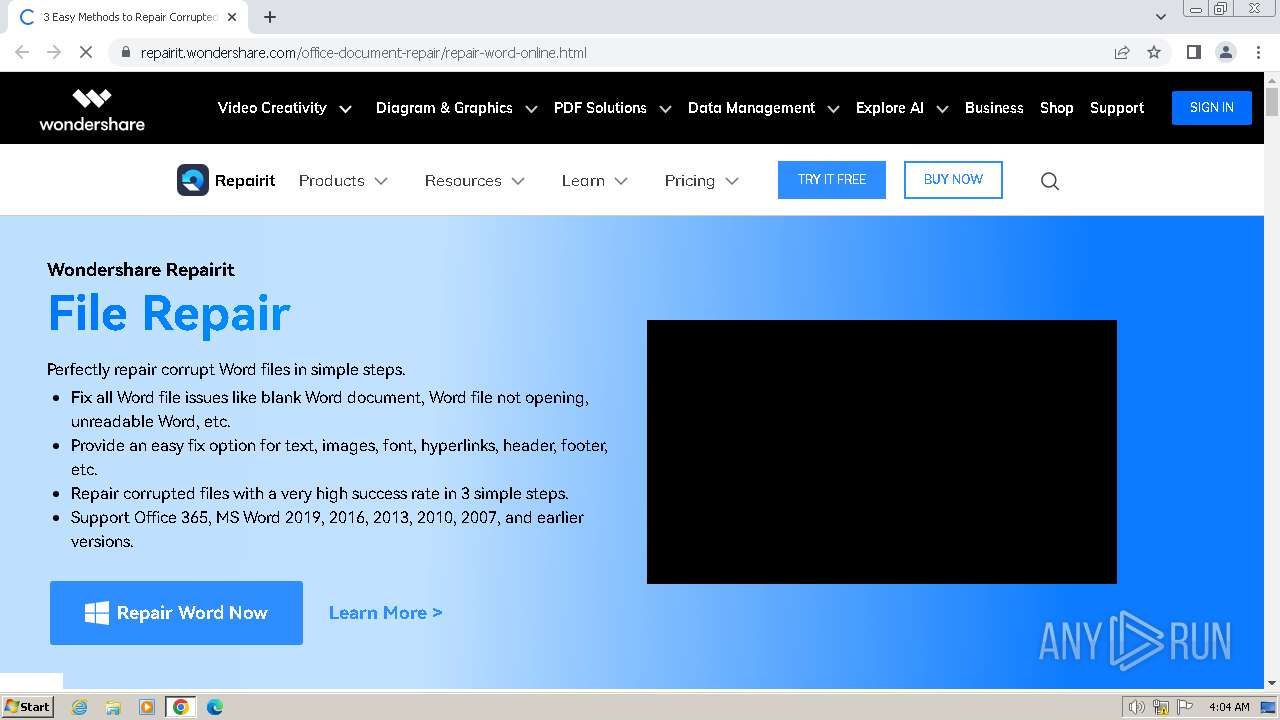Open the Support page

(1117, 108)
